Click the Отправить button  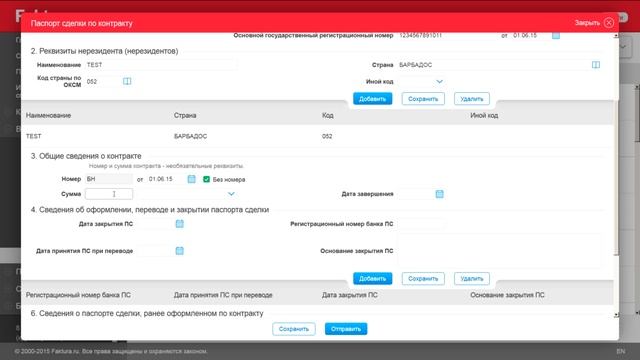(x=346, y=329)
